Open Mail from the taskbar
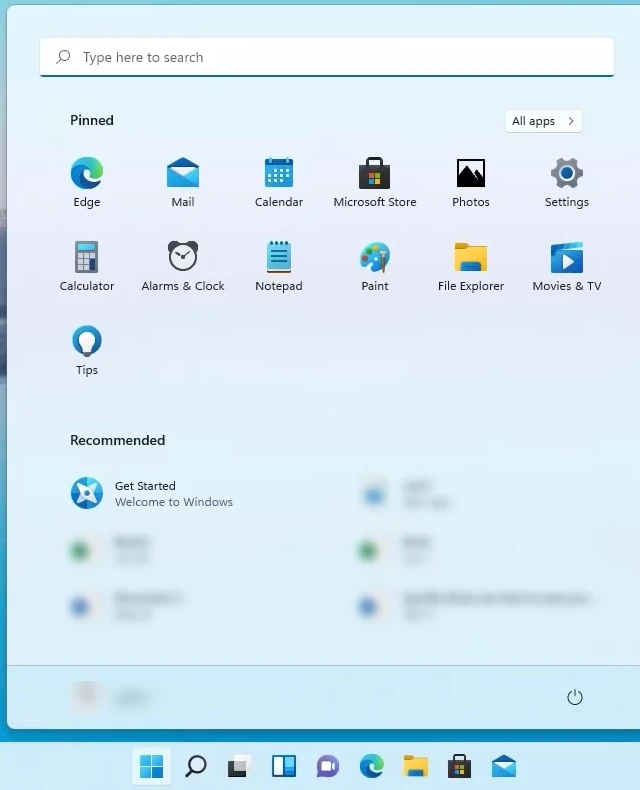The height and width of the screenshot is (790, 640). 503,766
